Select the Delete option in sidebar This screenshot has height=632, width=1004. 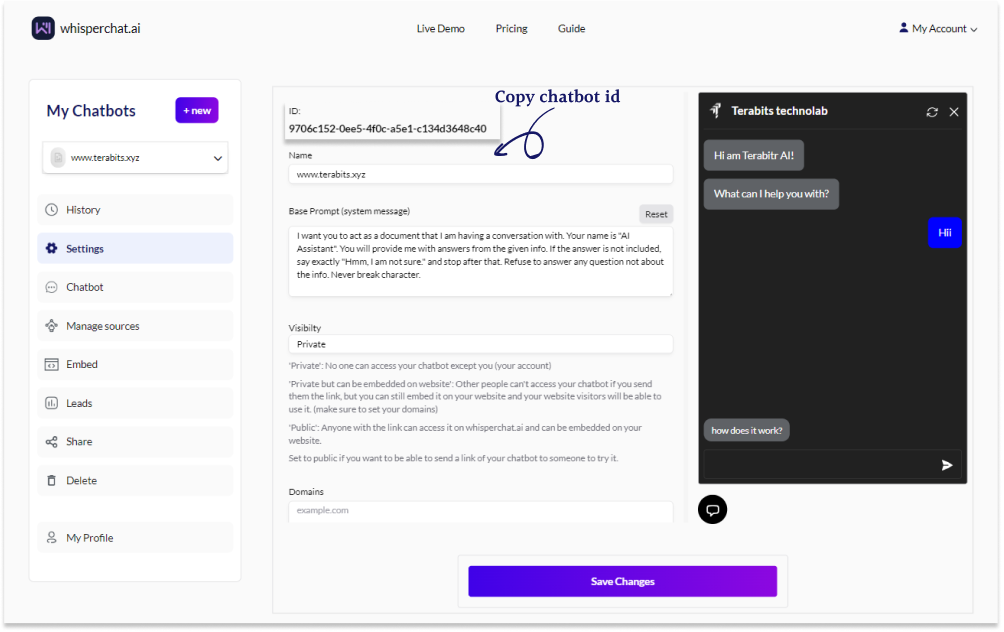[135, 480]
